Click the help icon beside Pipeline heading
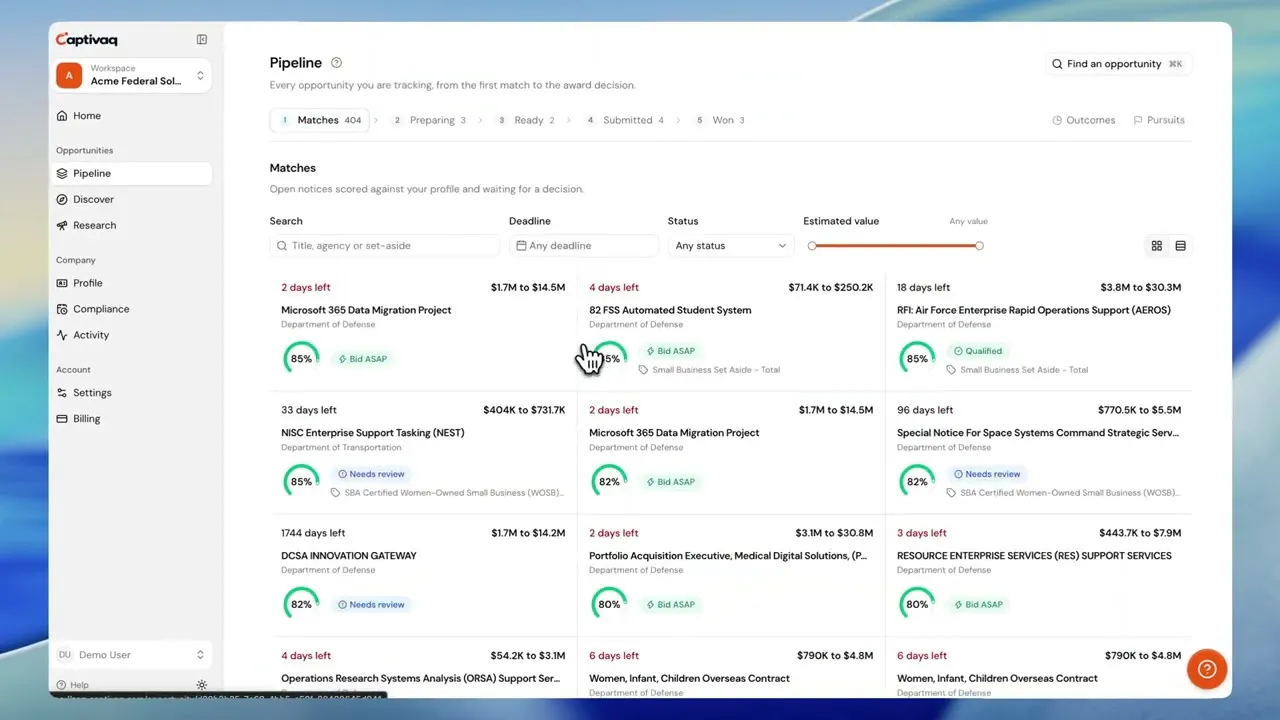1280x720 pixels. (336, 63)
